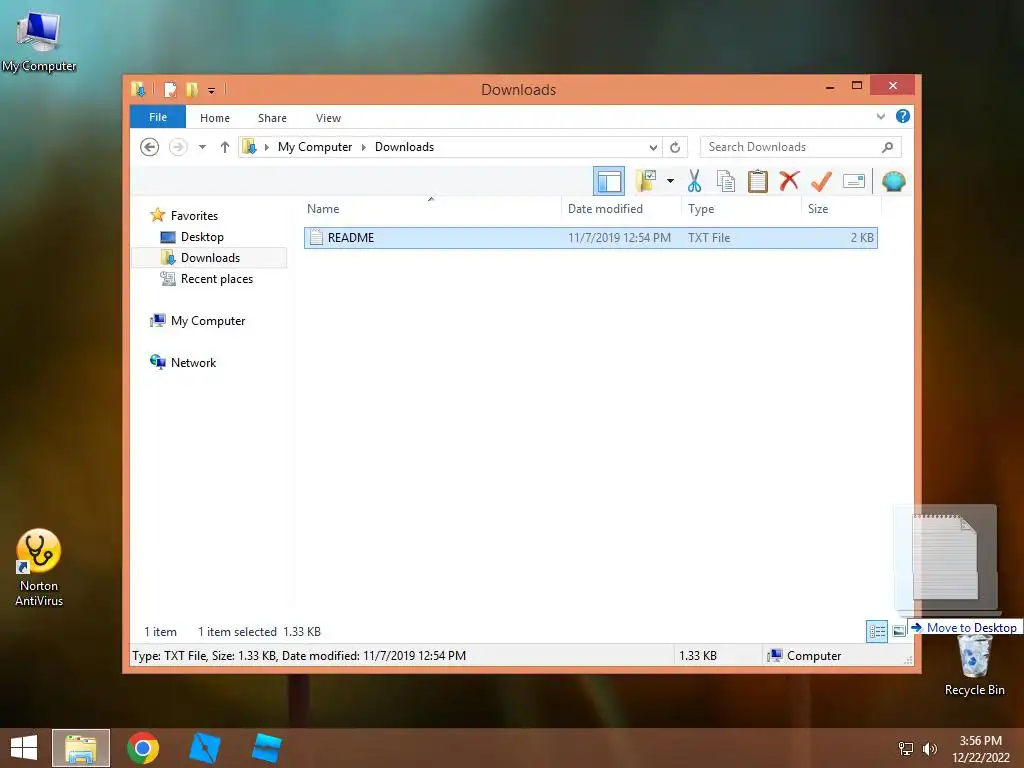The image size is (1024, 768).
Task: Click the network tray icon
Action: 906,748
